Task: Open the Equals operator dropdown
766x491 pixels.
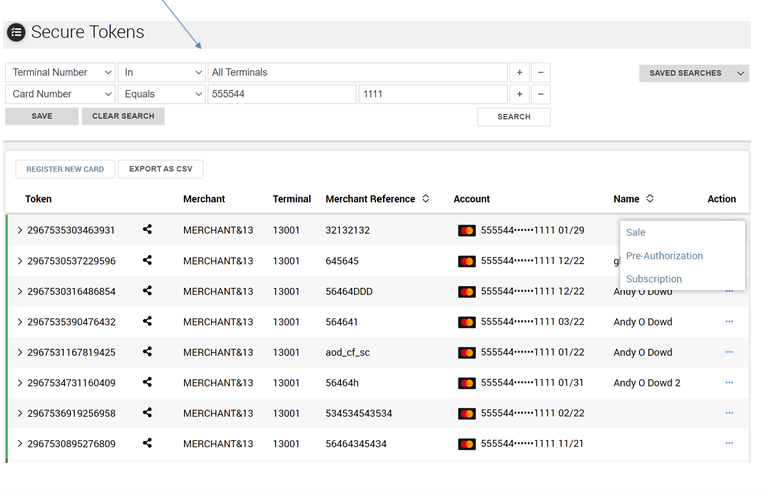Action: [161, 94]
